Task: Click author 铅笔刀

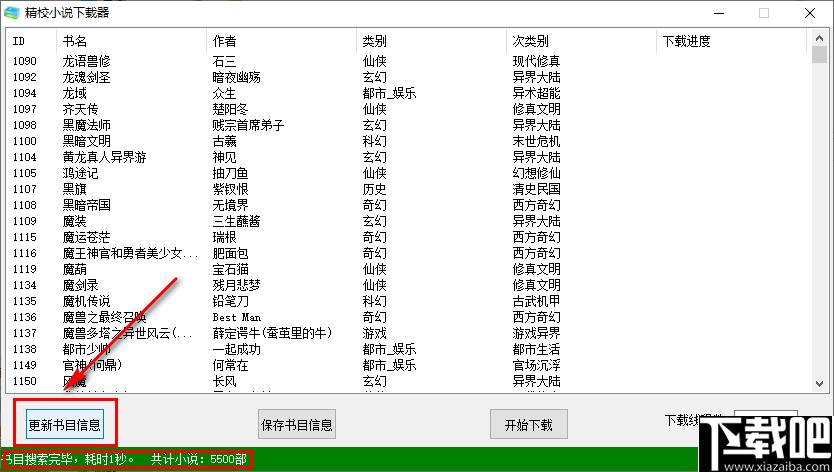Action: coord(230,301)
